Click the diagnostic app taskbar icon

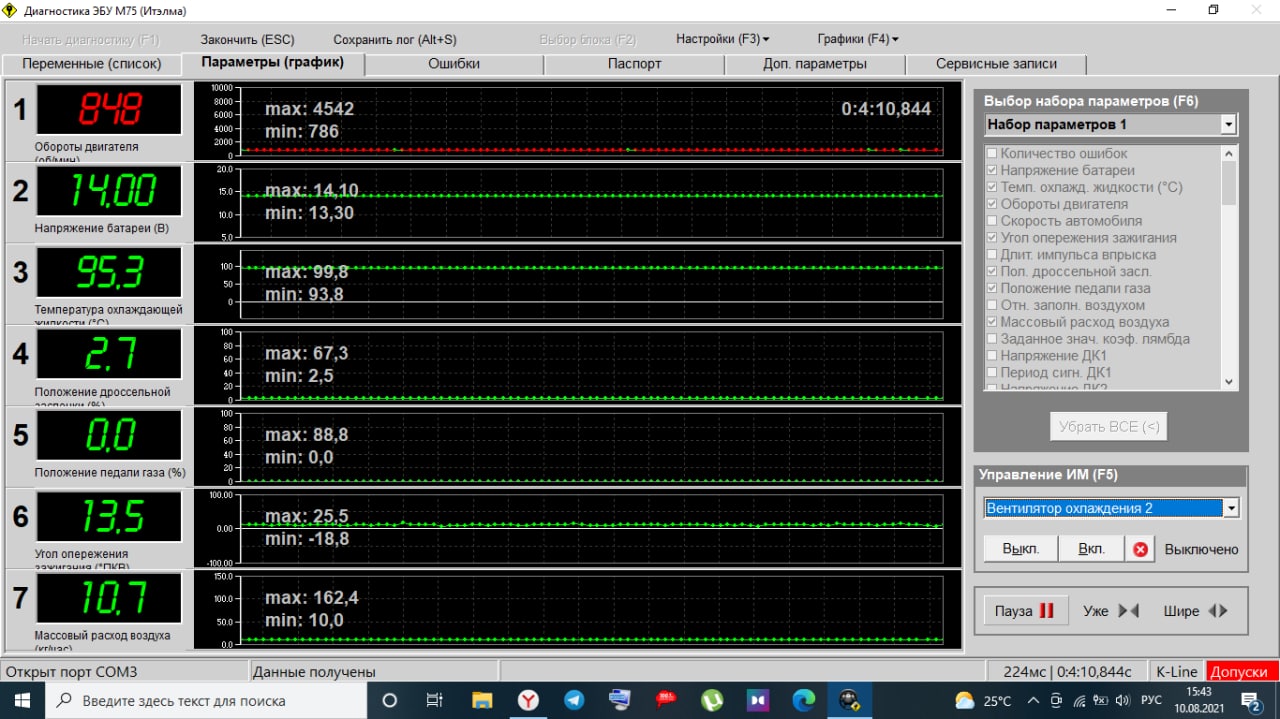tap(849, 700)
